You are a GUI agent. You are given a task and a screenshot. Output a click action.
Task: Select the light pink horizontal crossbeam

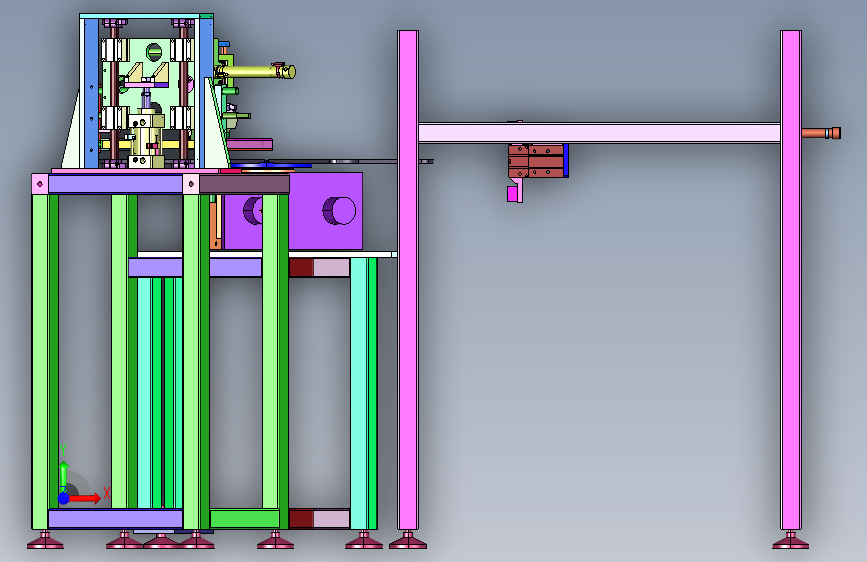point(599,133)
